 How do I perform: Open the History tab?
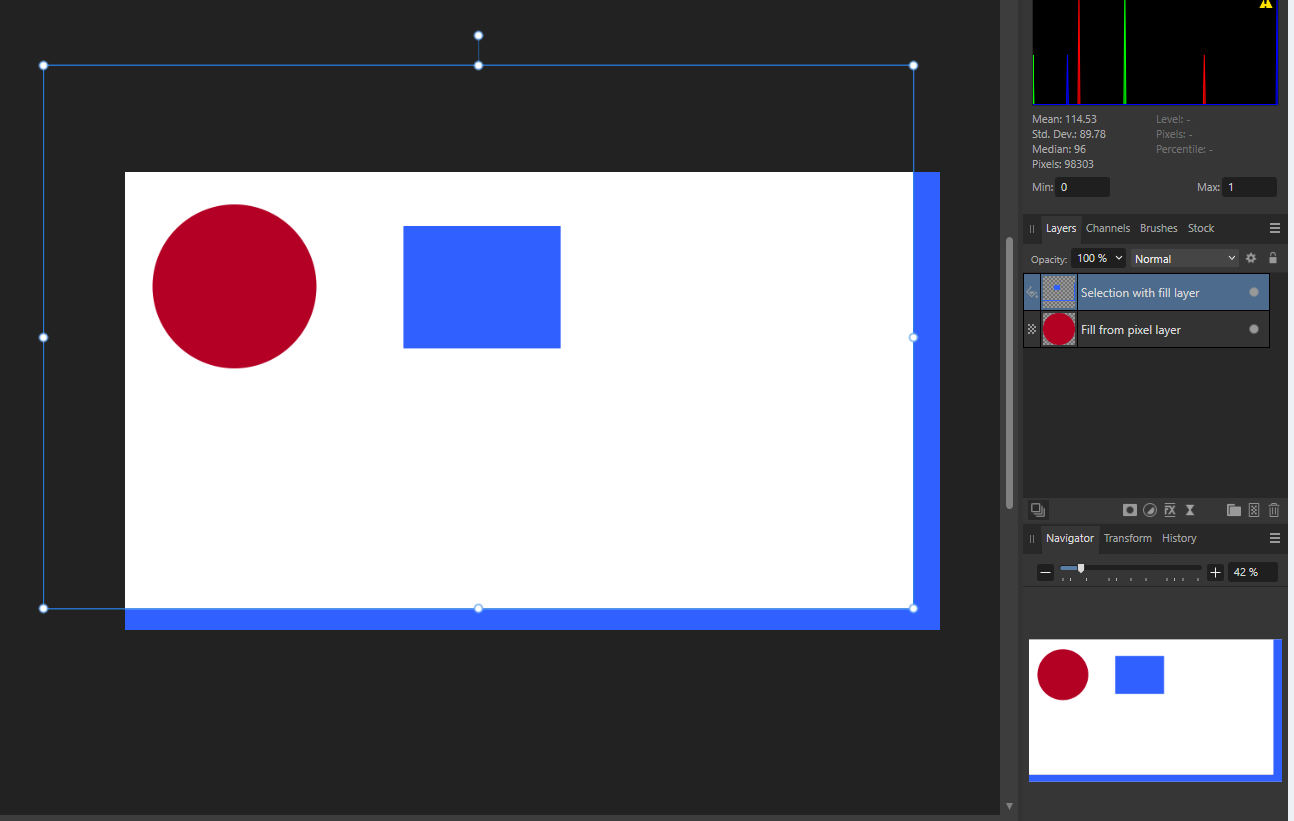pos(1179,538)
